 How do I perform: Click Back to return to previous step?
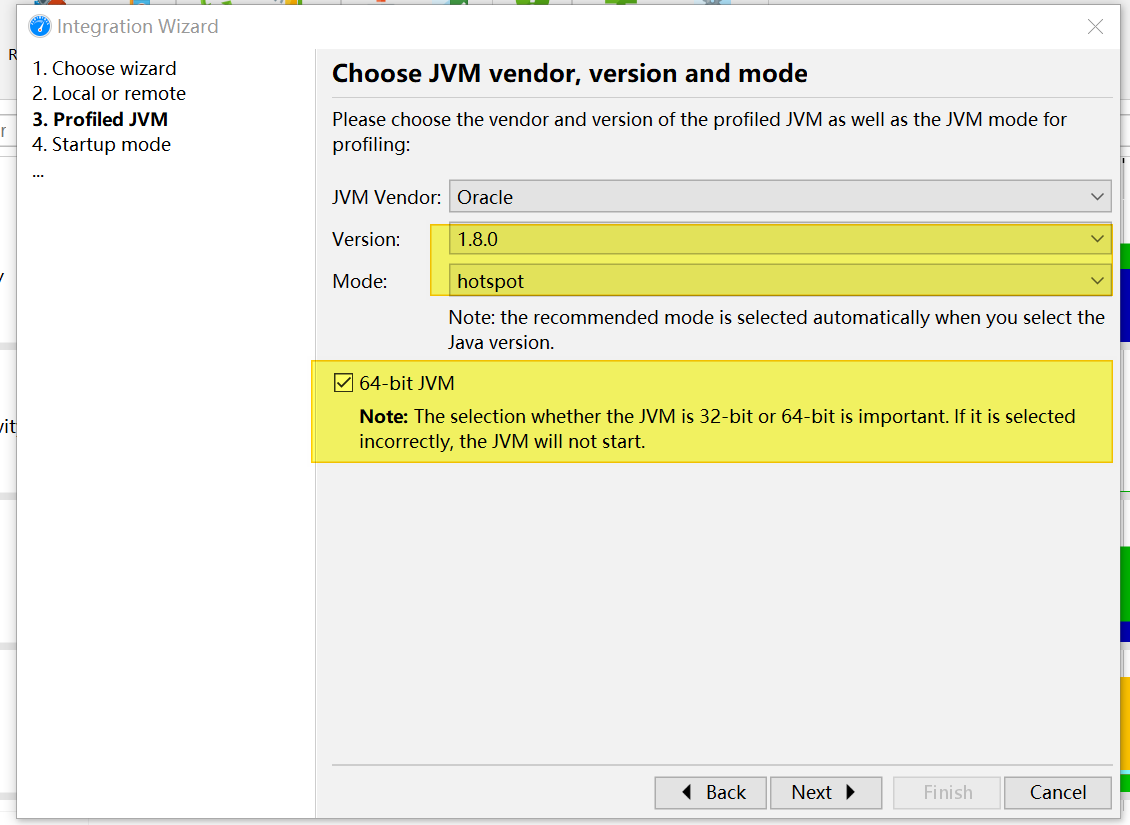click(710, 792)
